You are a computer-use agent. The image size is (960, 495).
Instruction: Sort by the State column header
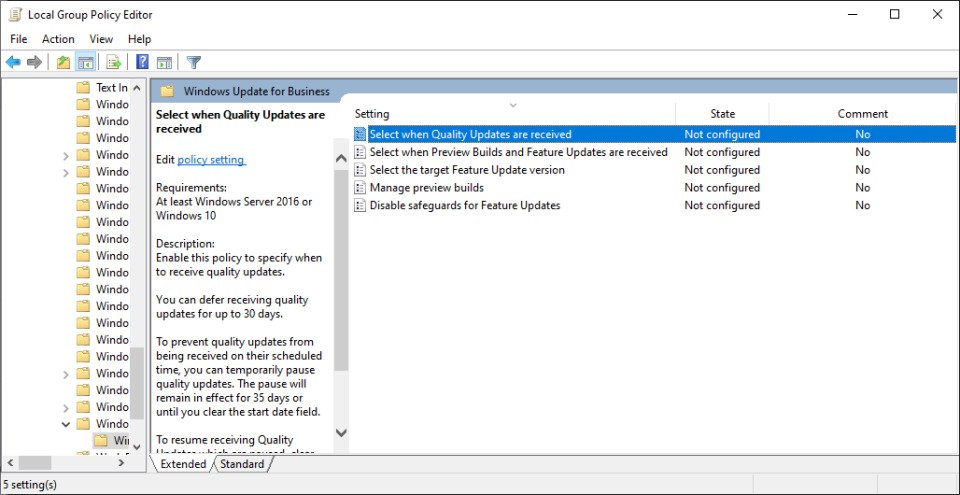[722, 113]
